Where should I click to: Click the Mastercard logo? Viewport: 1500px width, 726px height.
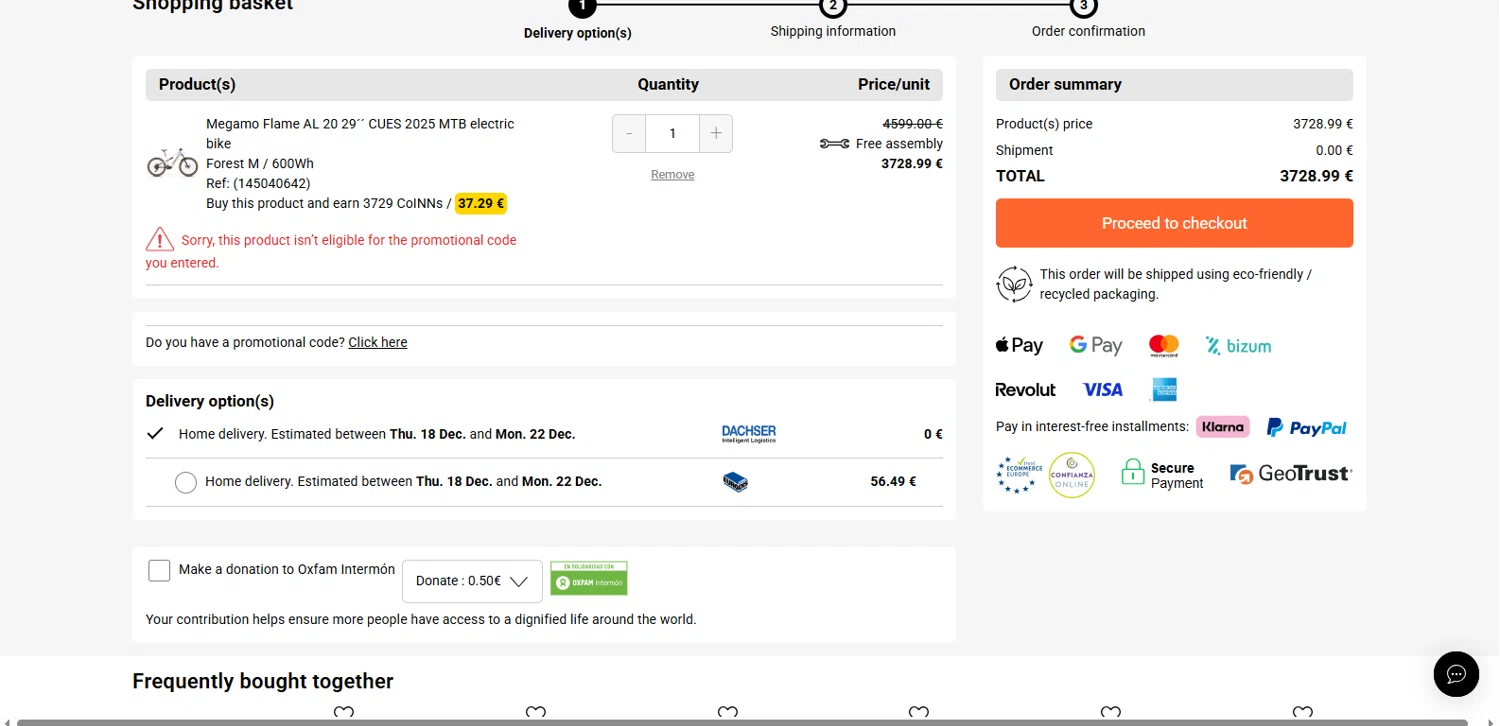coord(1164,346)
